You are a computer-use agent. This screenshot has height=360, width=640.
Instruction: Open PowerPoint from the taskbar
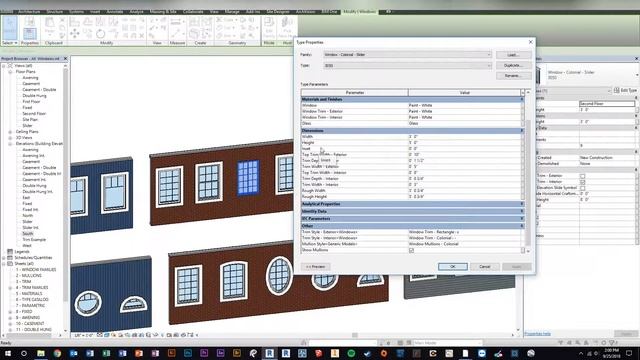139,353
